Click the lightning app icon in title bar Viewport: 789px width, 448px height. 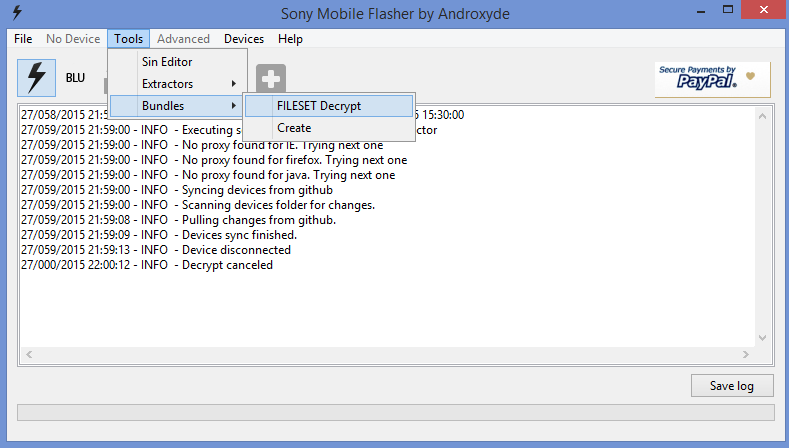[17, 13]
